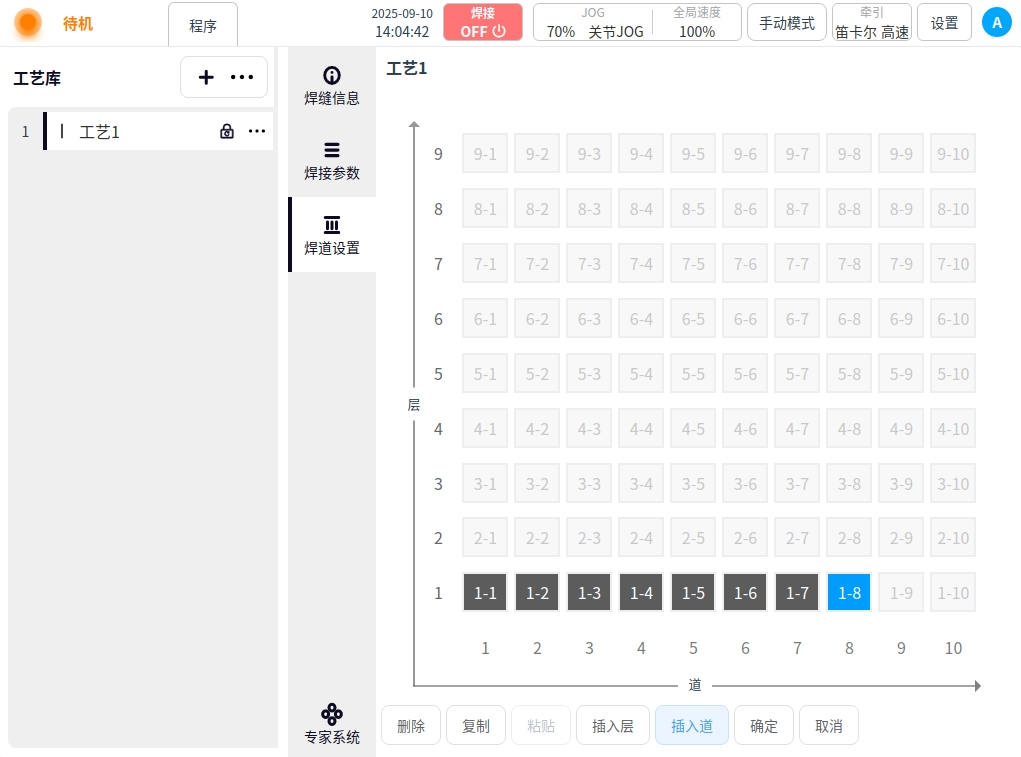Select the 焊道设置 weld pass settings tab
The image size is (1021, 757).
pos(332,235)
